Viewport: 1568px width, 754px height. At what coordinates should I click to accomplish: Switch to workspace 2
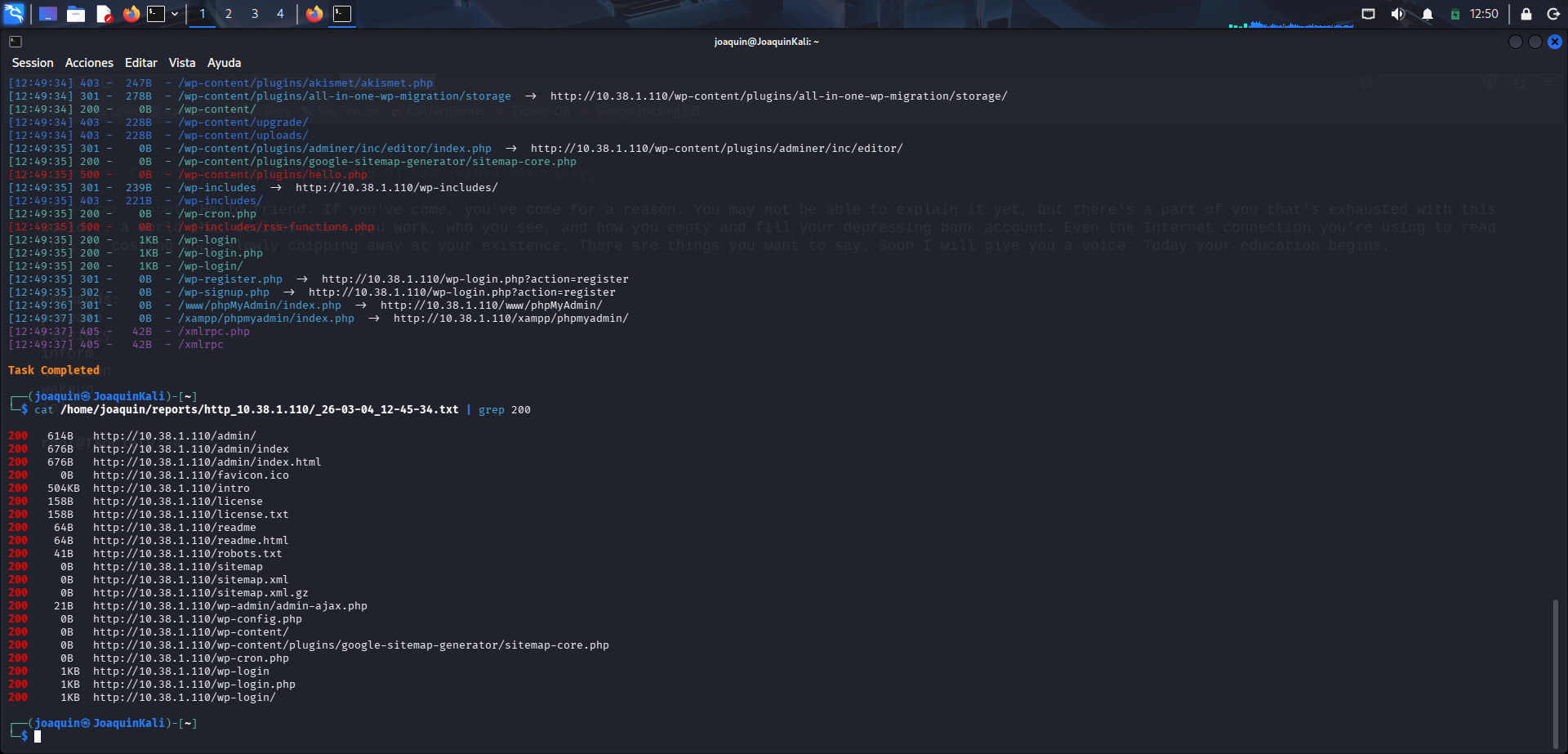[228, 13]
